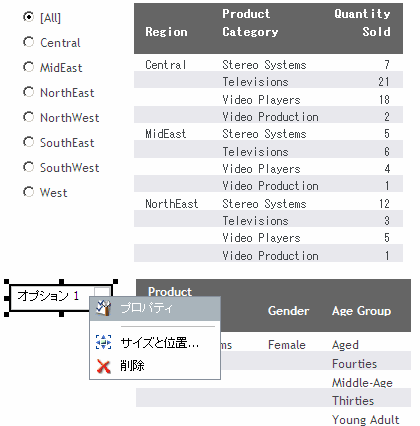
Task: Click 削除 in the context menu
Action: click(155, 366)
